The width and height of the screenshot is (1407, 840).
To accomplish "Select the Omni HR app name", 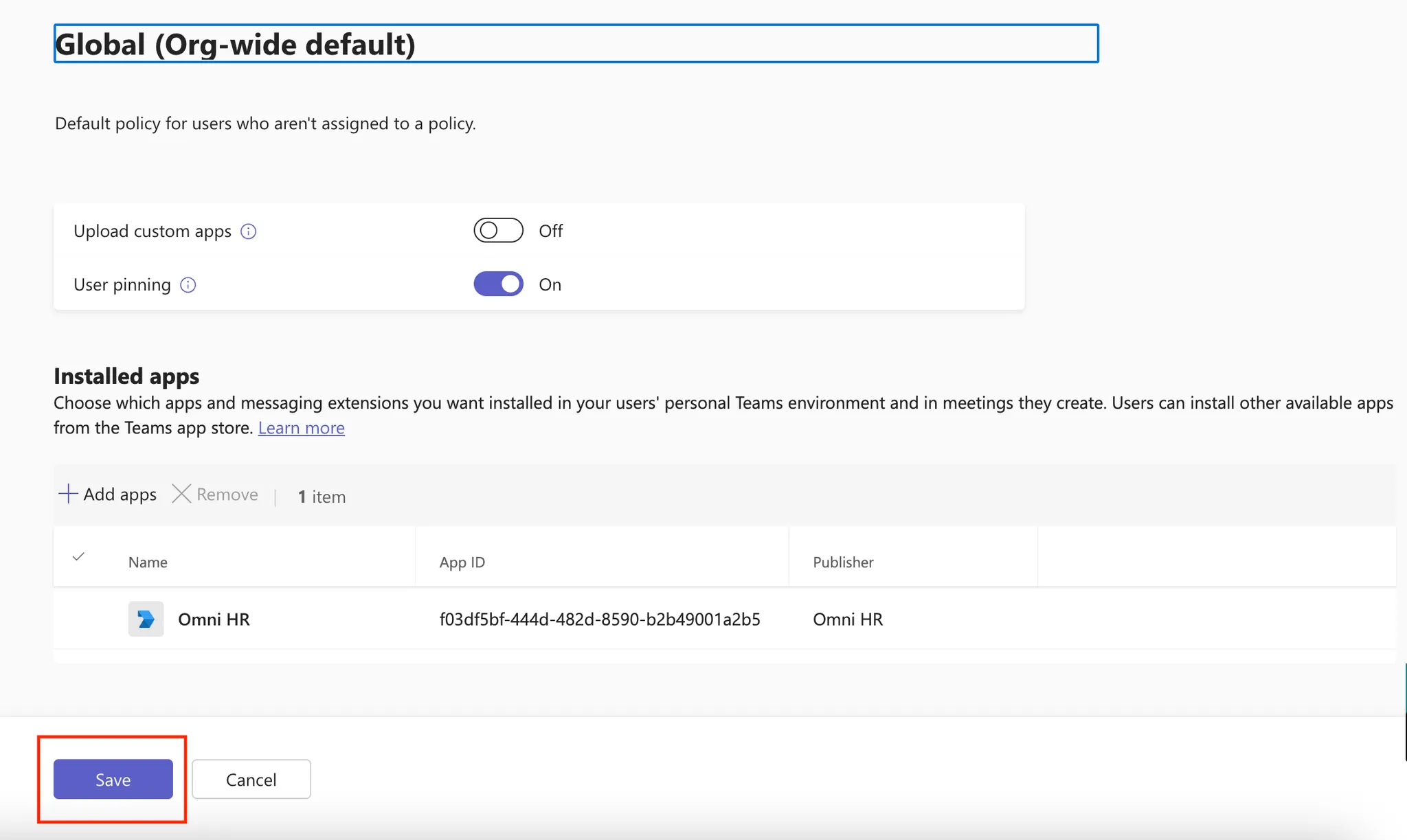I will pyautogui.click(x=214, y=620).
